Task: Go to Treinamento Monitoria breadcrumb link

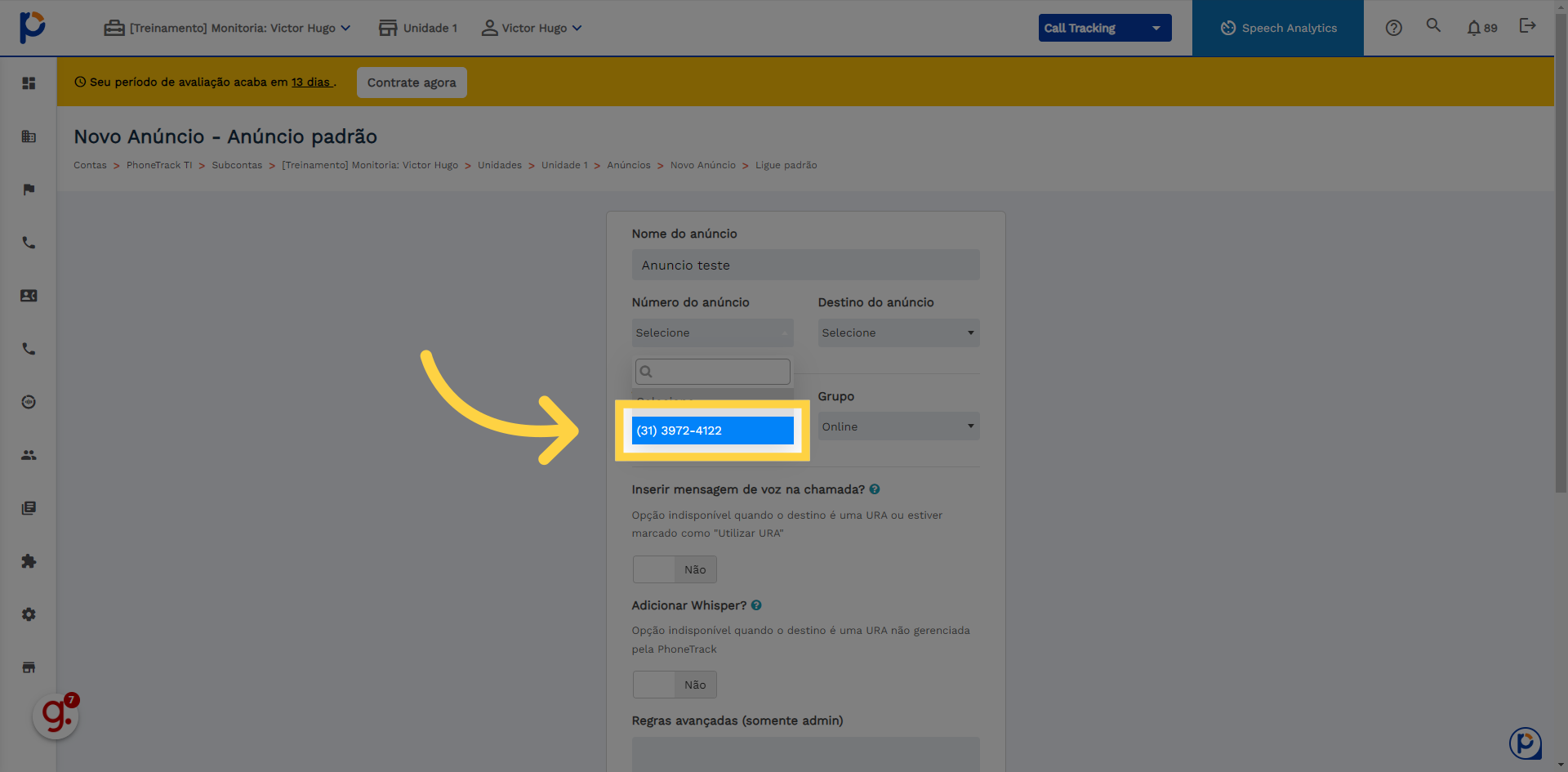Action: click(x=370, y=165)
